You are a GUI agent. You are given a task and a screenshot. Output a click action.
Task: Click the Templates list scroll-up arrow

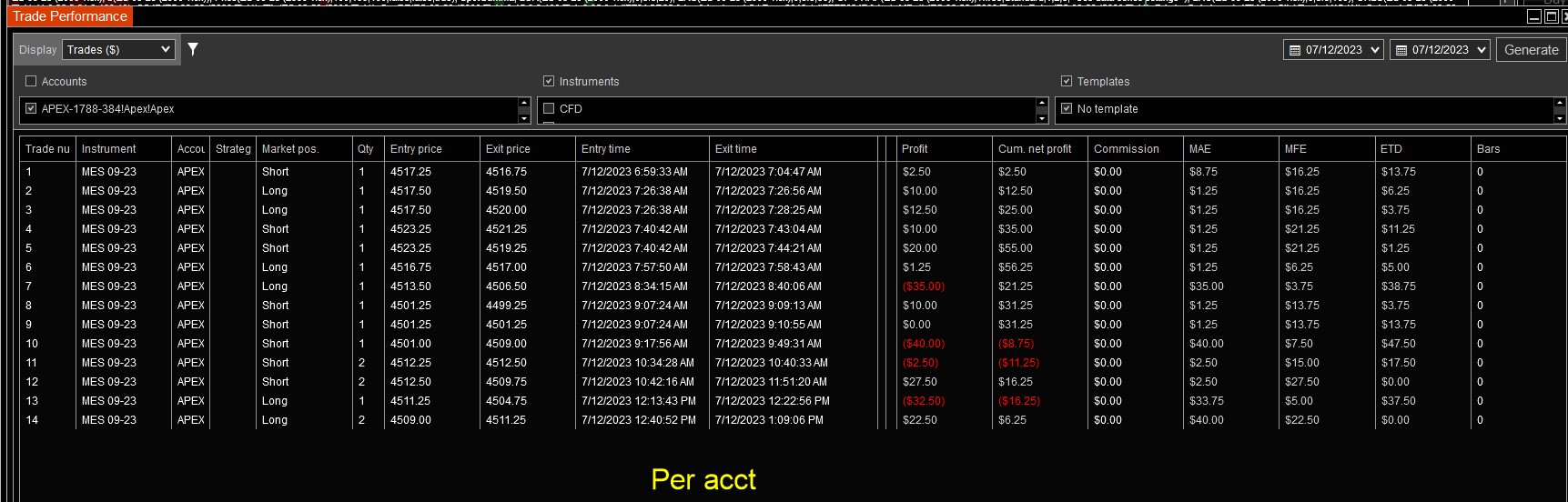[x=1560, y=103]
